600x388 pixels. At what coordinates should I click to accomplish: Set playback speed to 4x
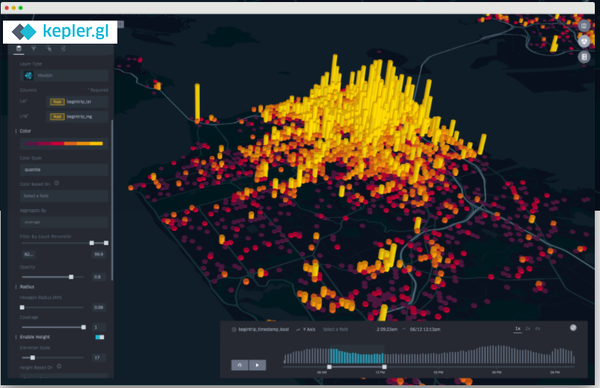pyautogui.click(x=538, y=329)
